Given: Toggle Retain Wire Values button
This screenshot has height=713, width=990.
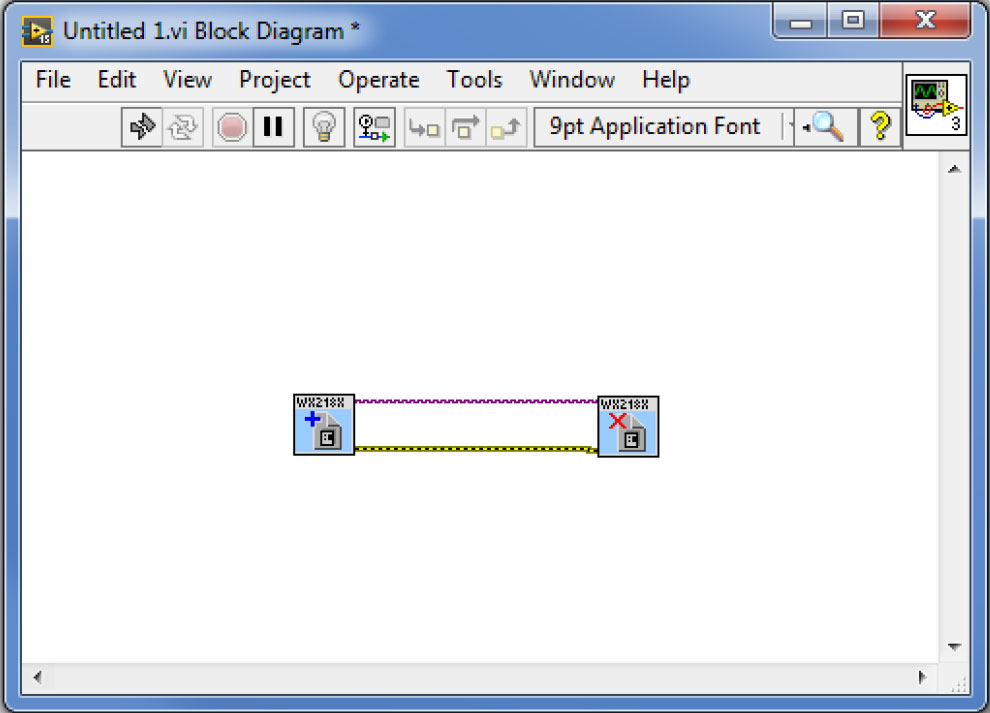Looking at the screenshot, I should (374, 128).
